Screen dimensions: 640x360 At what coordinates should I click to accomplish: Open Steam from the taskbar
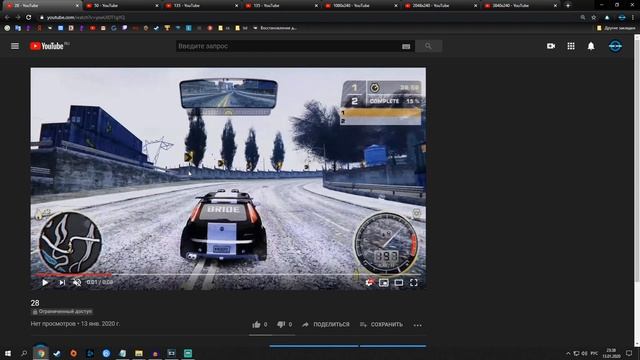57,353
